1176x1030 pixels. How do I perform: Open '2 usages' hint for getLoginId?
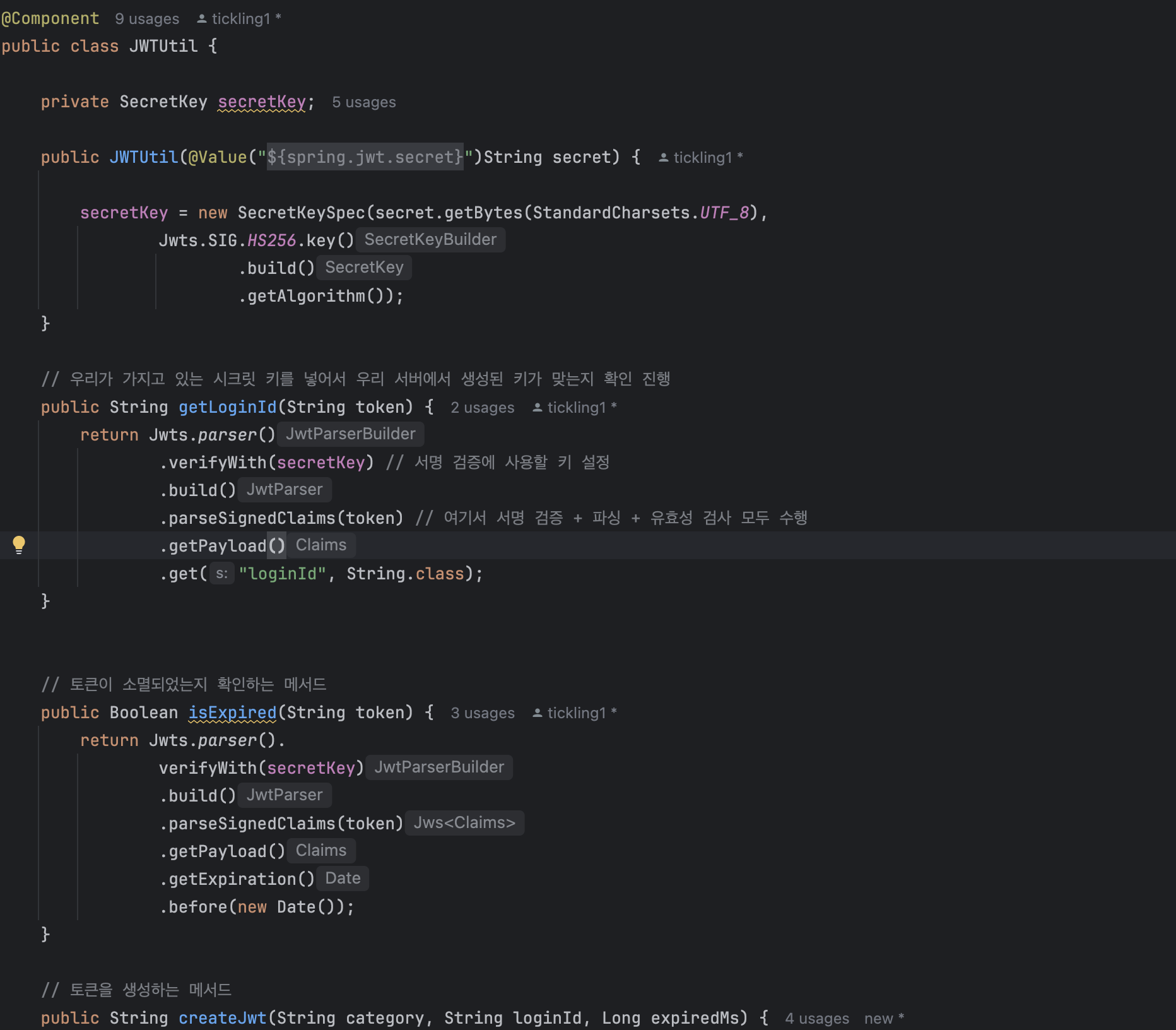(483, 408)
